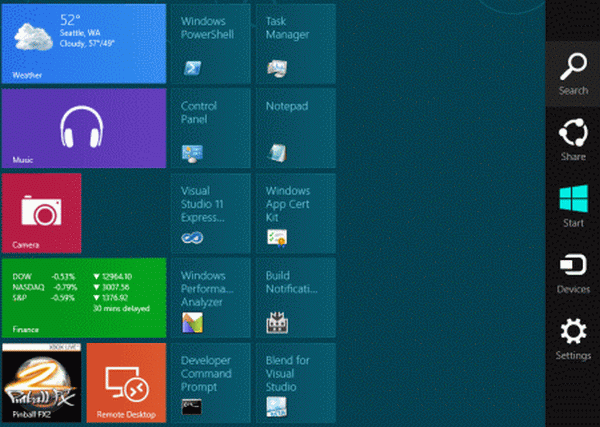Click the Settings label in charms bar
This screenshot has height=427, width=600.
point(573,356)
